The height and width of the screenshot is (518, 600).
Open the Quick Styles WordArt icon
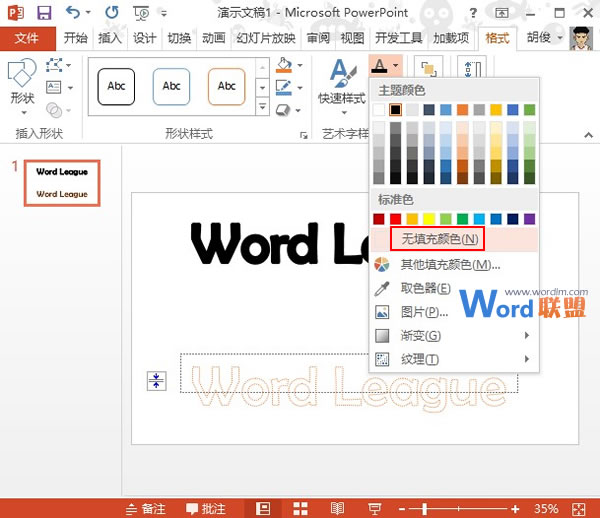[343, 73]
